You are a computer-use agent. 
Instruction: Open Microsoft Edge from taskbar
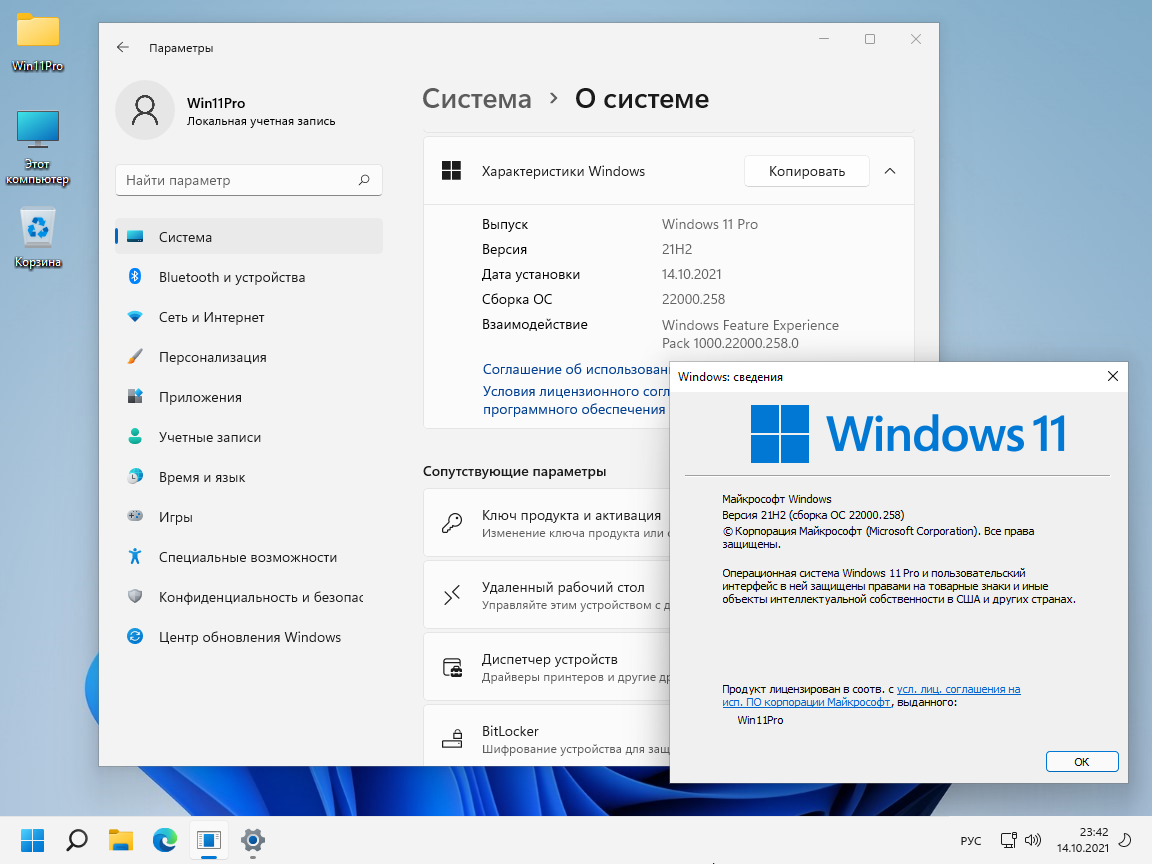click(x=164, y=839)
